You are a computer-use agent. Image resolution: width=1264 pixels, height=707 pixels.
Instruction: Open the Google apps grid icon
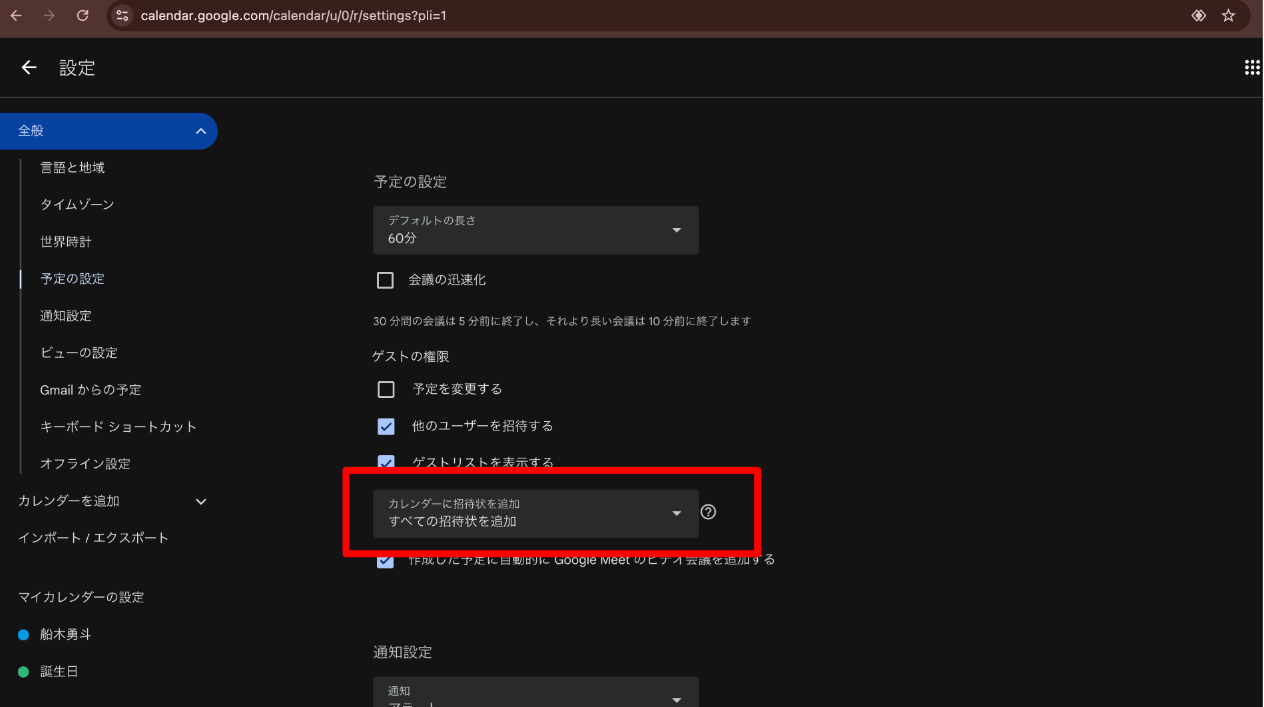click(1251, 67)
